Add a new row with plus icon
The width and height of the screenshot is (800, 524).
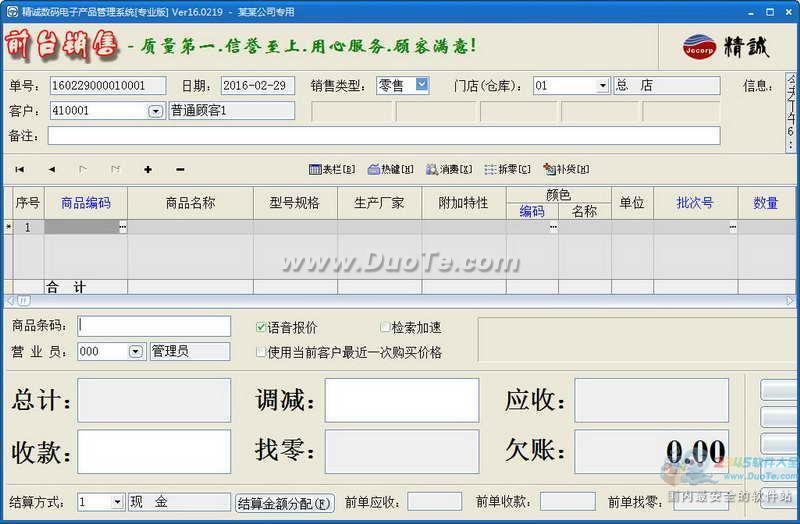pos(148,170)
